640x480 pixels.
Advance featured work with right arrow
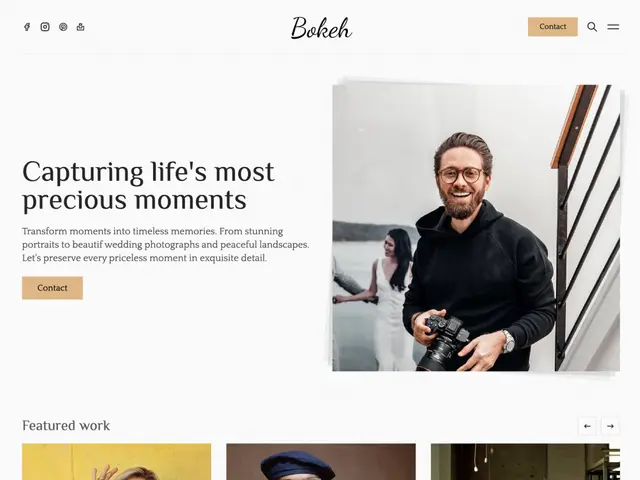click(610, 426)
